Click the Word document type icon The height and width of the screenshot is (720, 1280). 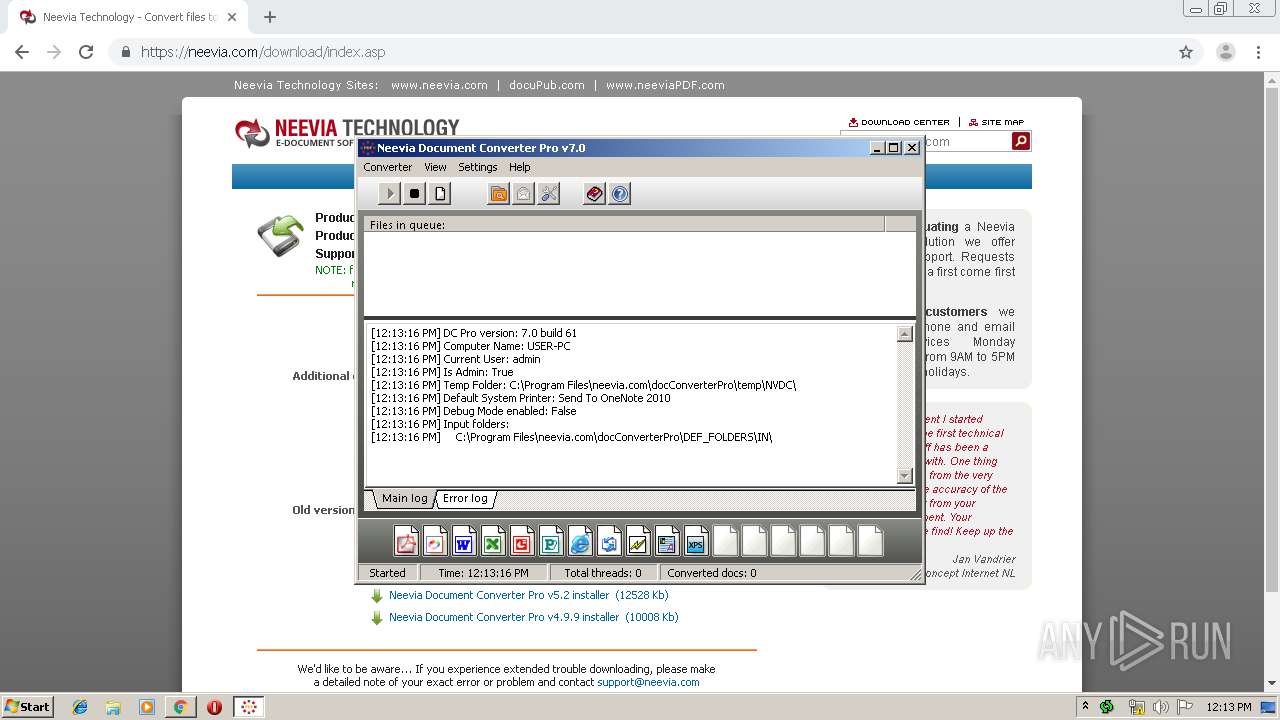click(x=464, y=541)
